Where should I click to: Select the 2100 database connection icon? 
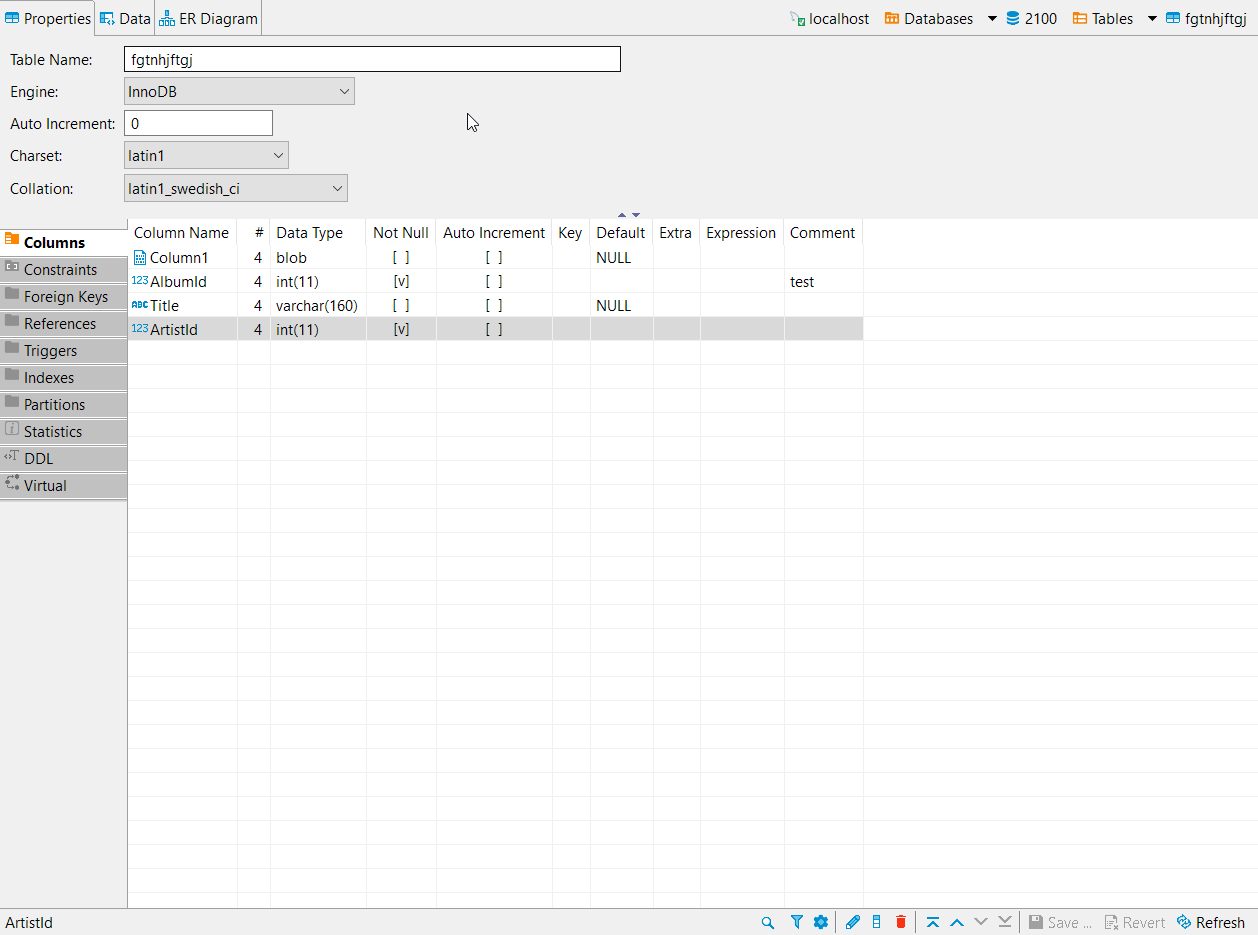pos(1013,17)
